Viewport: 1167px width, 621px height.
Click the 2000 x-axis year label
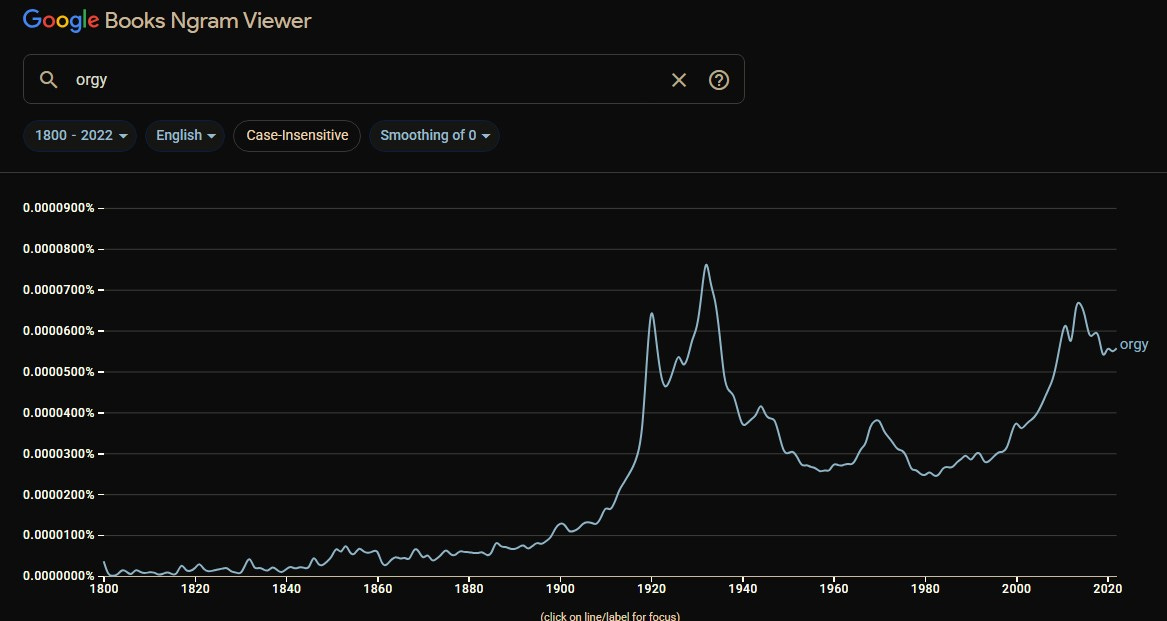[1016, 588]
